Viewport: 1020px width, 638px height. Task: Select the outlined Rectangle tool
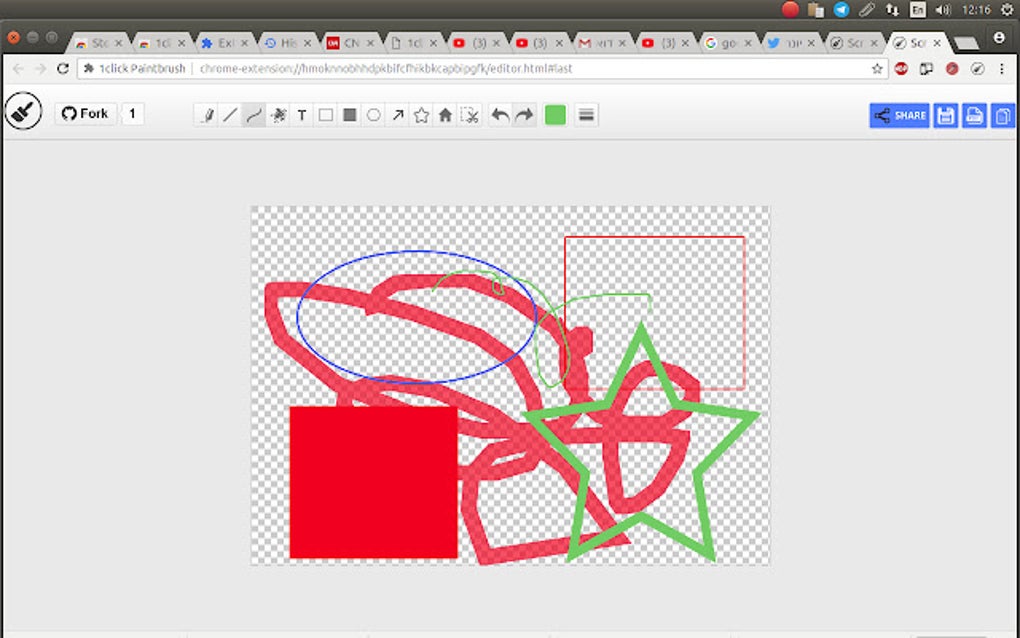(326, 115)
